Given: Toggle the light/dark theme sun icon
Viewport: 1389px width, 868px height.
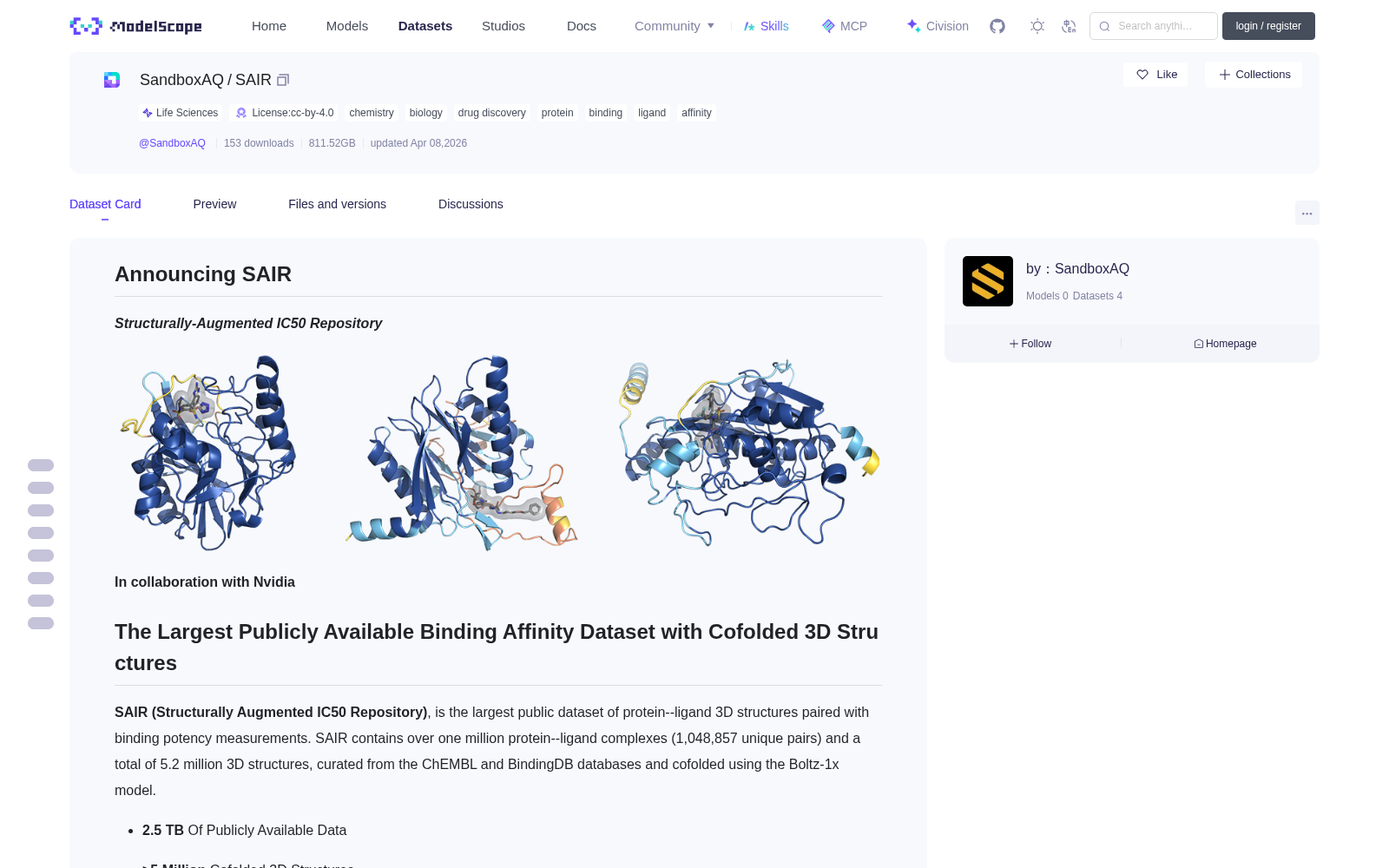Looking at the screenshot, I should point(1037,26).
